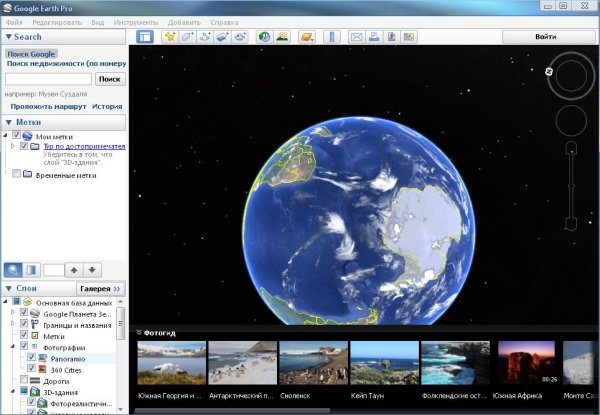The image size is (600, 415).
Task: Click the Google Earth Pro title icon
Action: tap(7, 8)
